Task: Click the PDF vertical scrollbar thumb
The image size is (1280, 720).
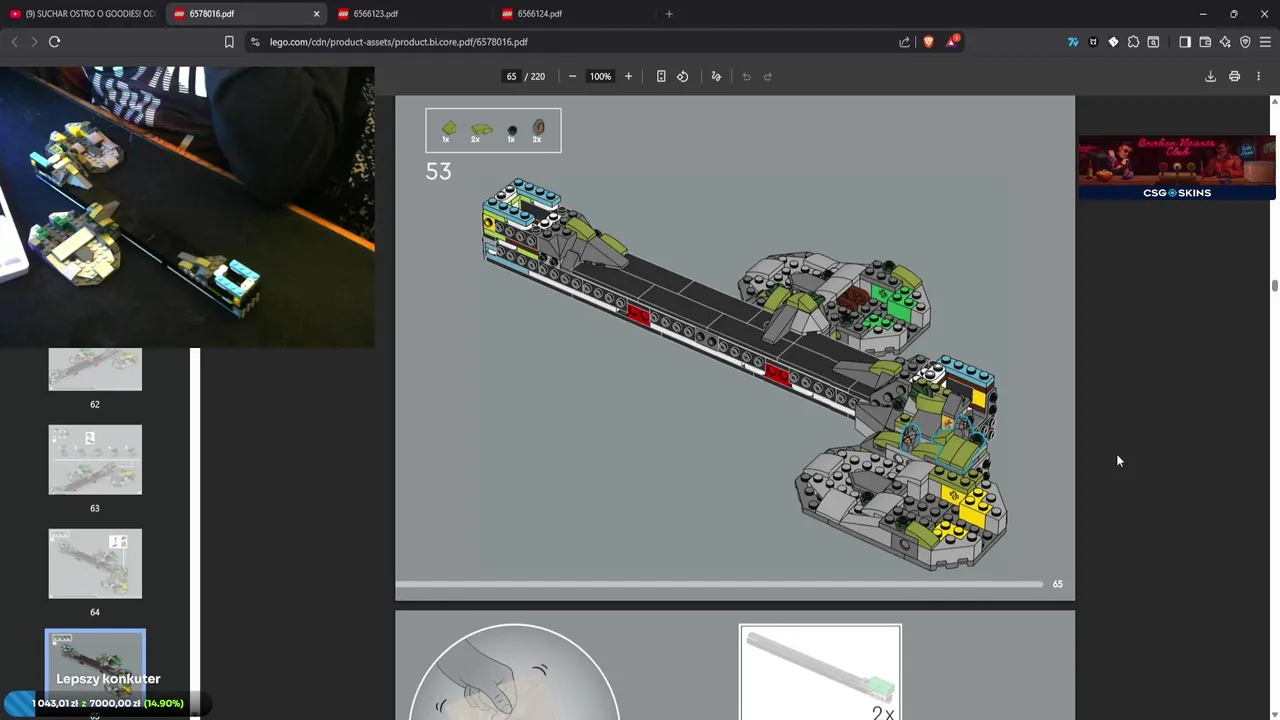Action: click(x=1274, y=286)
